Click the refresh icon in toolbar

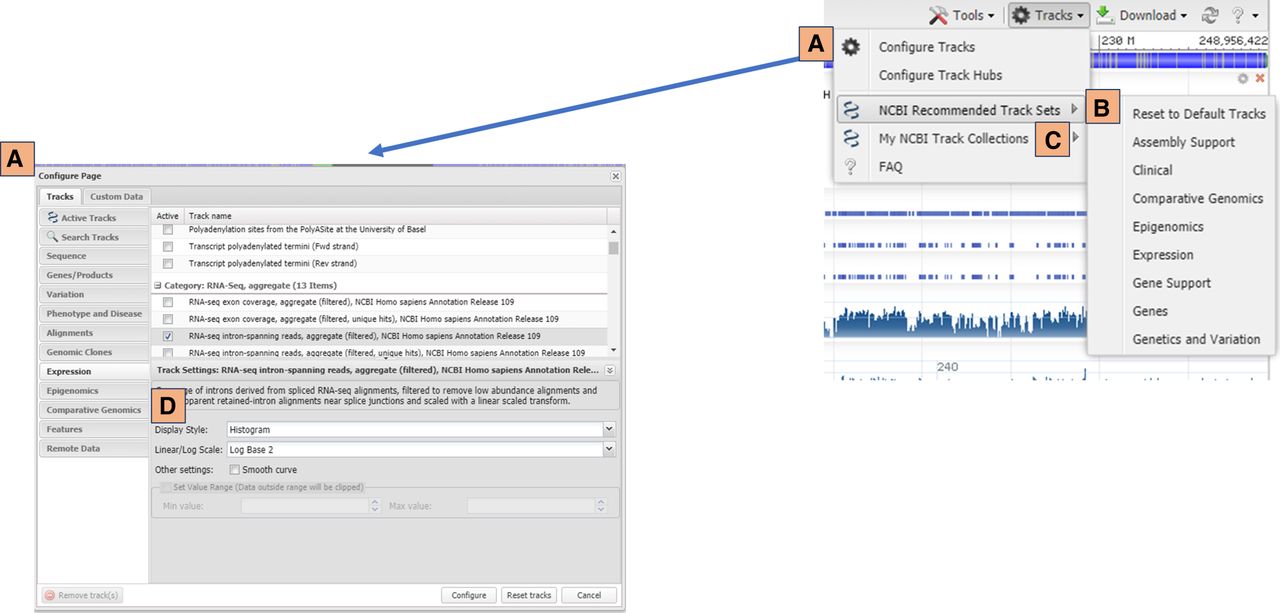pos(1210,15)
